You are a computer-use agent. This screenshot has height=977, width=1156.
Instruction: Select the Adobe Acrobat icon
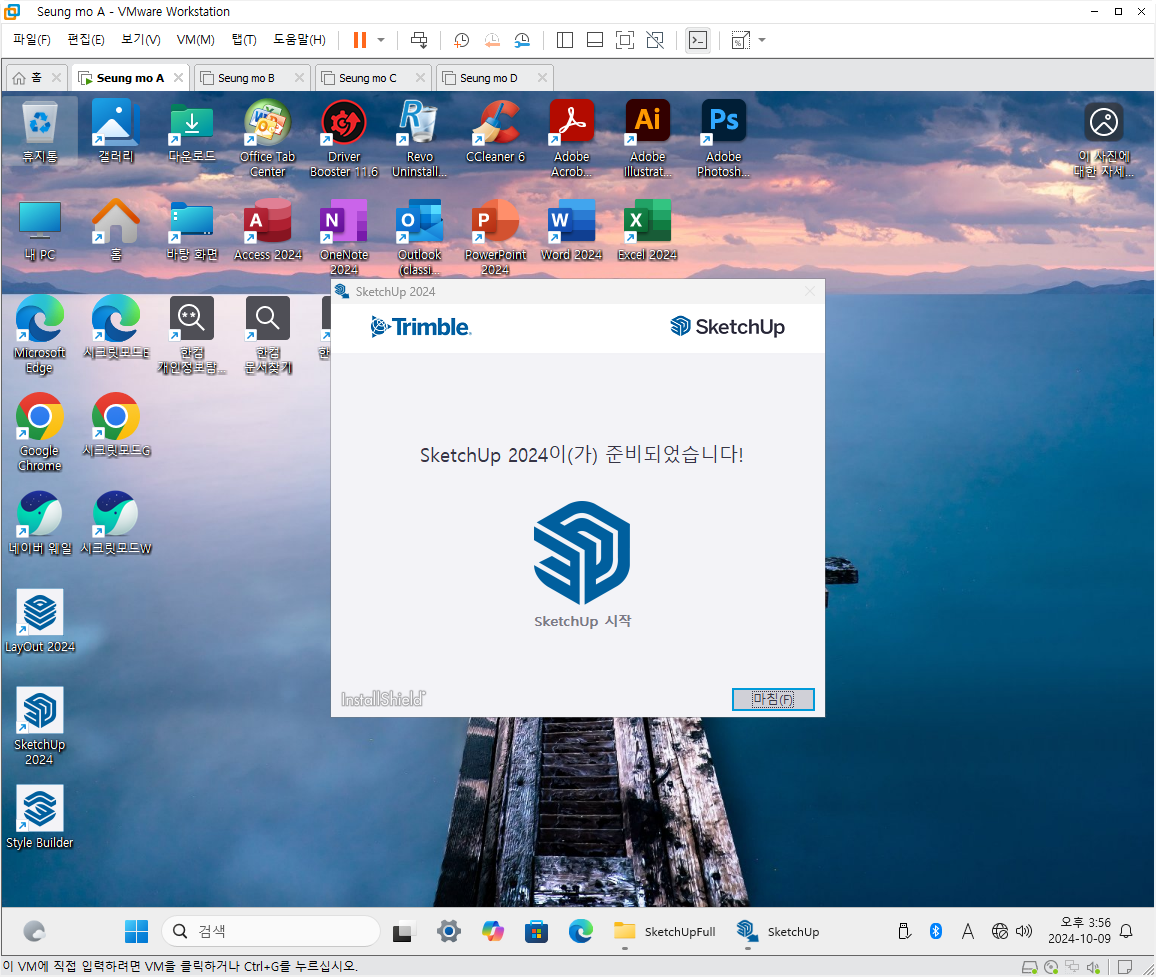[571, 139]
